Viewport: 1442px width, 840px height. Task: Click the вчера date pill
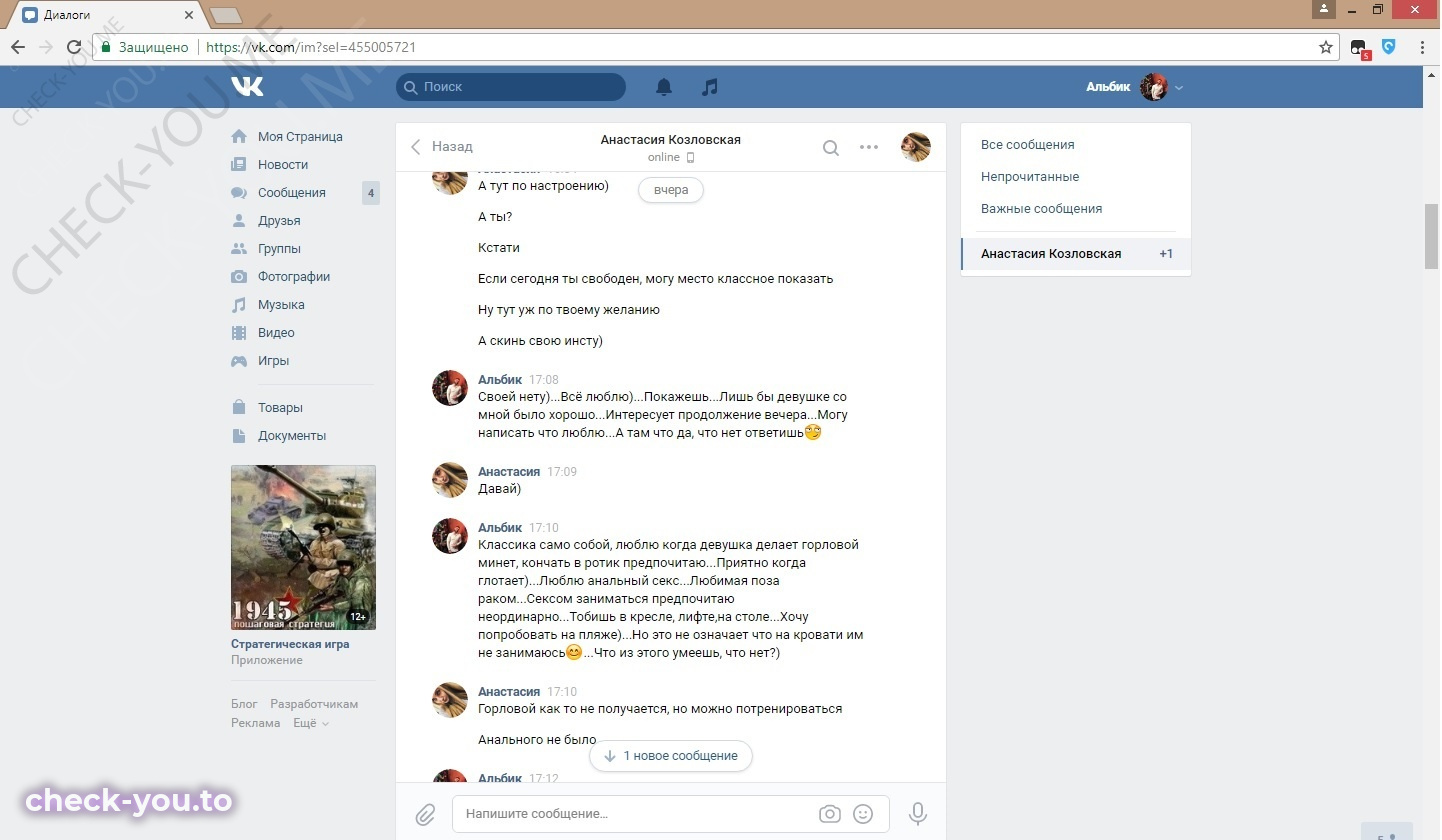pos(671,190)
